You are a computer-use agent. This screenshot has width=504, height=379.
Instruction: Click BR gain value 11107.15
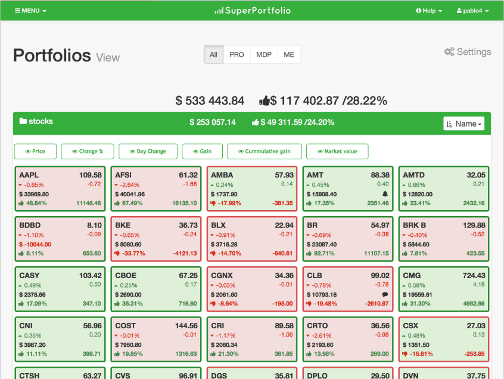pyautogui.click(x=376, y=253)
